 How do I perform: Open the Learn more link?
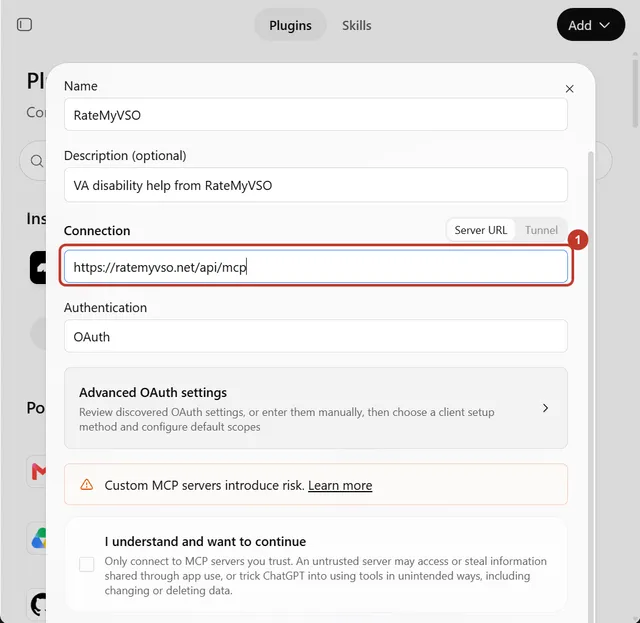tap(340, 485)
